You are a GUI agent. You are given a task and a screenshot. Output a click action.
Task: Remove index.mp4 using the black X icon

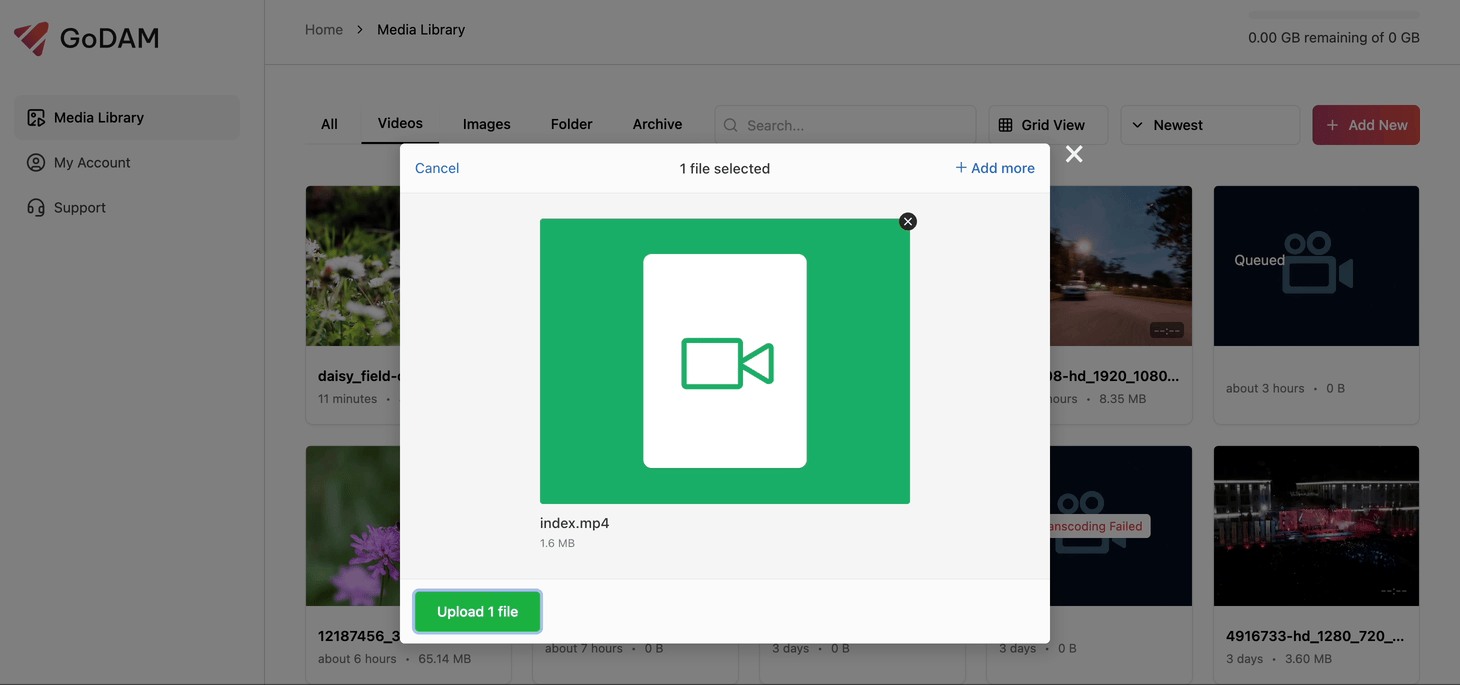(907, 222)
